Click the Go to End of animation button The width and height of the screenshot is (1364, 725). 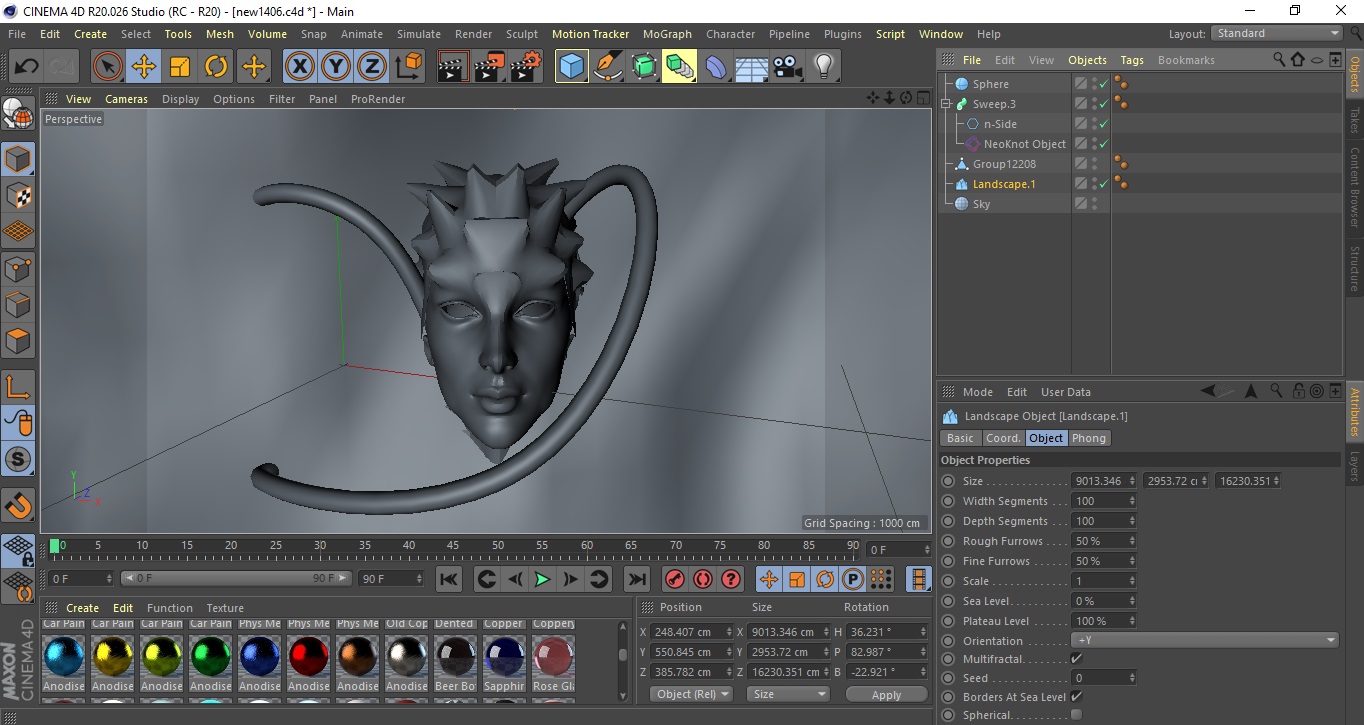636,579
